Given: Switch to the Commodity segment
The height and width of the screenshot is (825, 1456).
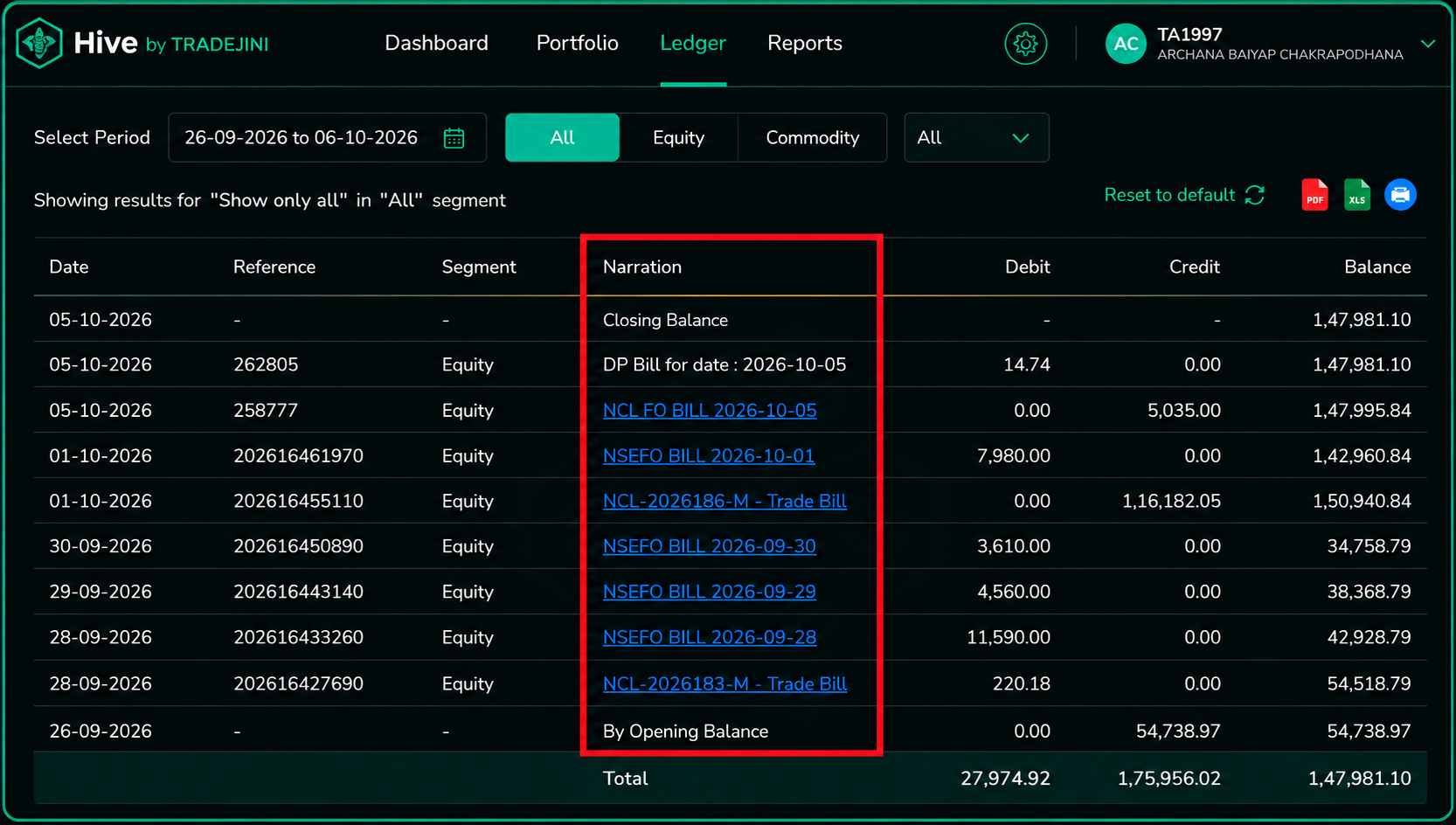Looking at the screenshot, I should click(x=813, y=137).
